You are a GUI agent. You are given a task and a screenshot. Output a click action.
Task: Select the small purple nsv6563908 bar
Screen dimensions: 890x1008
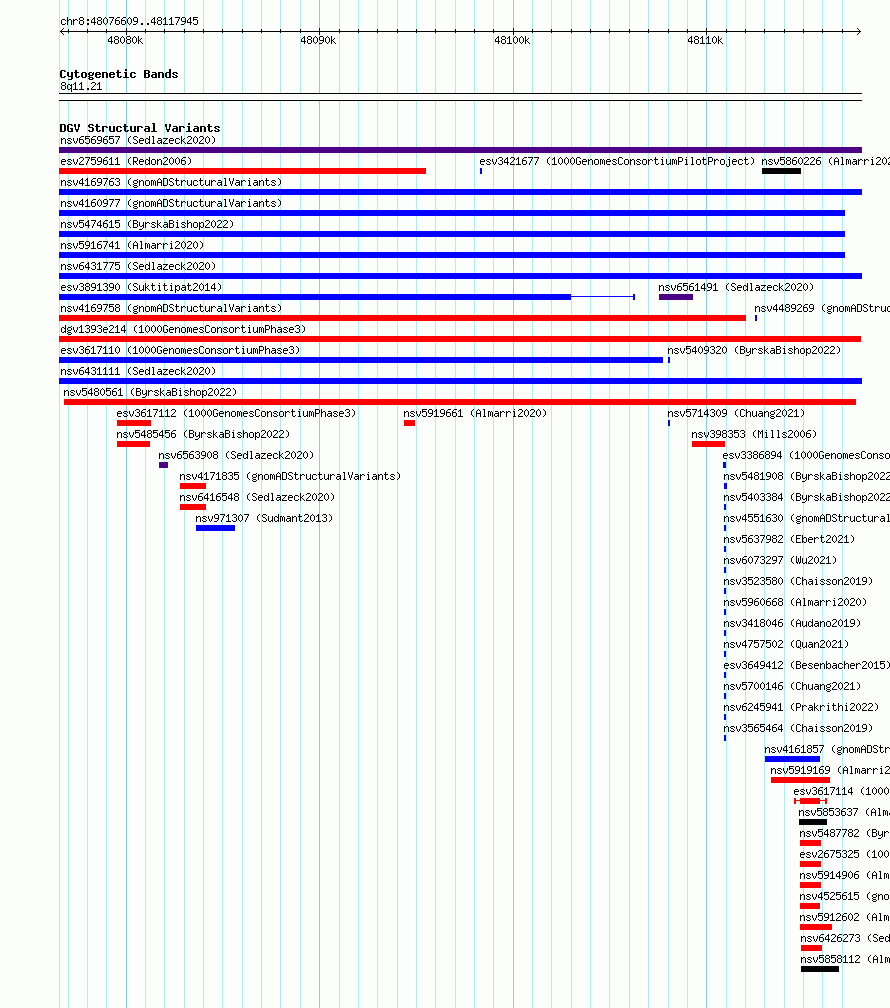tap(163, 465)
